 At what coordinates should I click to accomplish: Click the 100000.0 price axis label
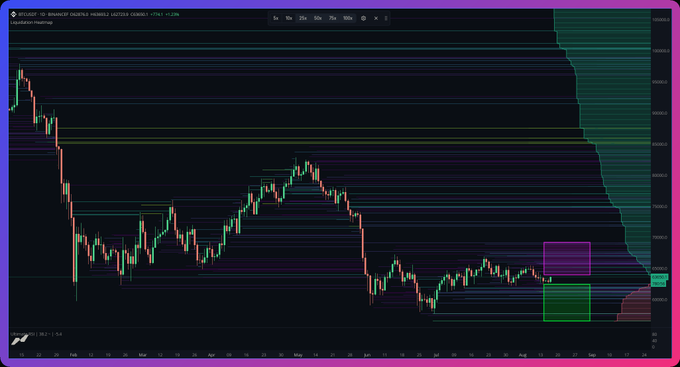(660, 51)
